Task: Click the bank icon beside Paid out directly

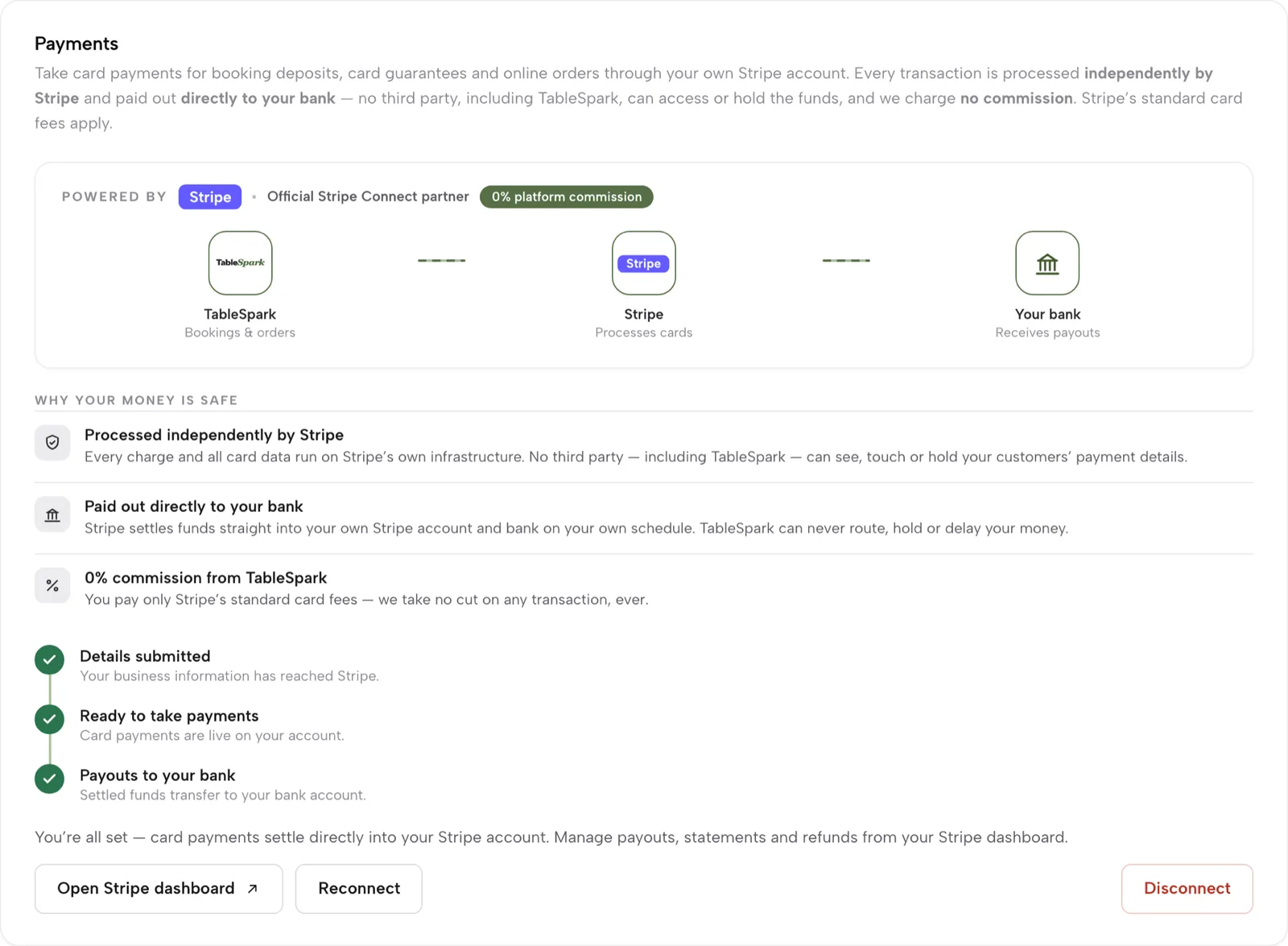Action: click(52, 514)
